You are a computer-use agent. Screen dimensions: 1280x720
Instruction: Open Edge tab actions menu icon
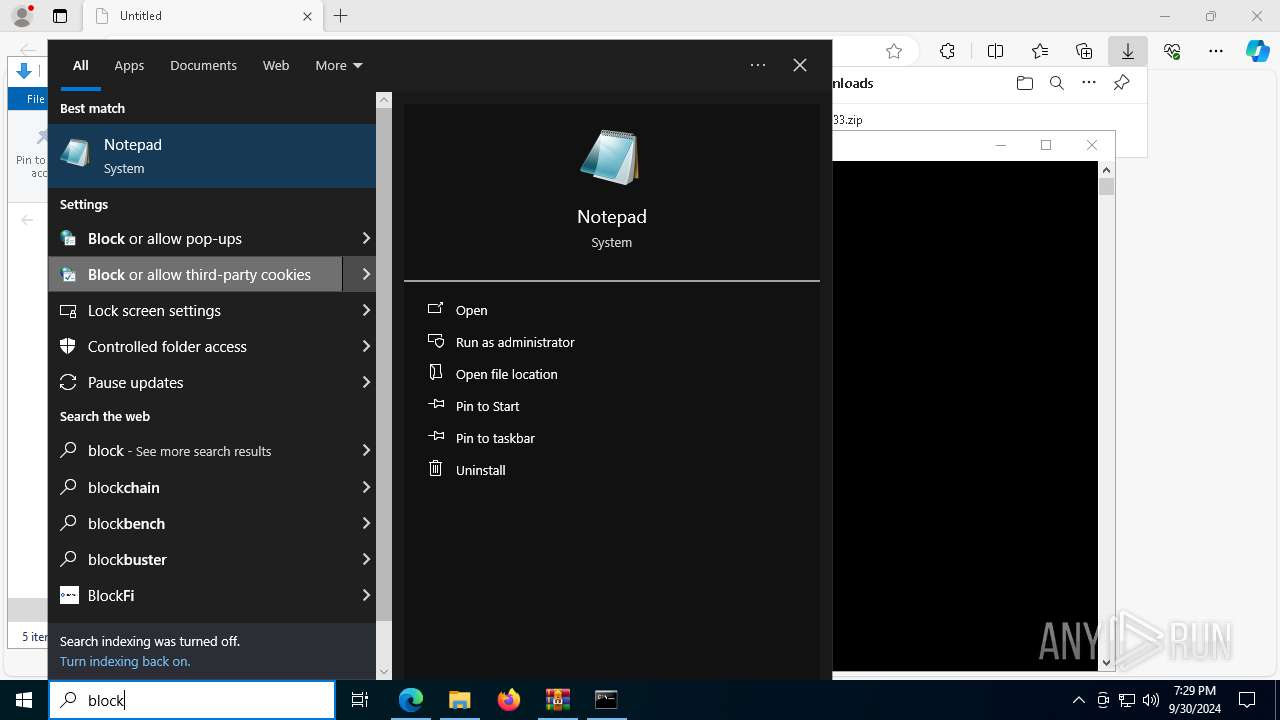coord(60,16)
